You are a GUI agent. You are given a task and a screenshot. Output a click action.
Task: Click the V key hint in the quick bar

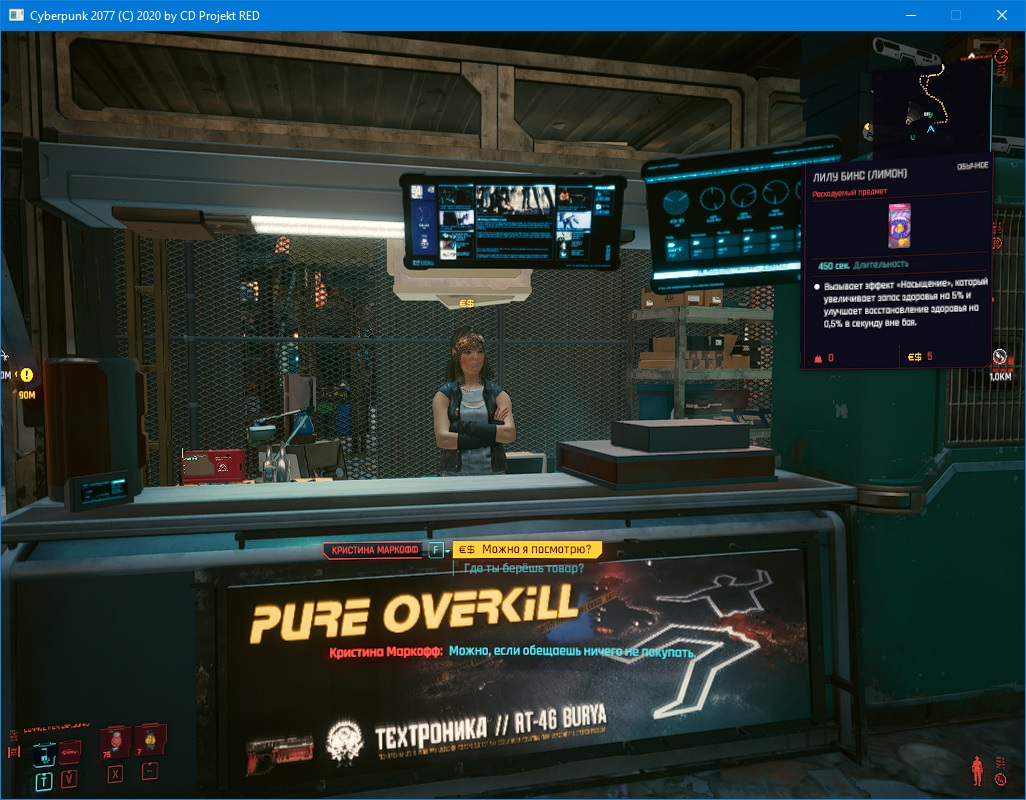[x=69, y=778]
